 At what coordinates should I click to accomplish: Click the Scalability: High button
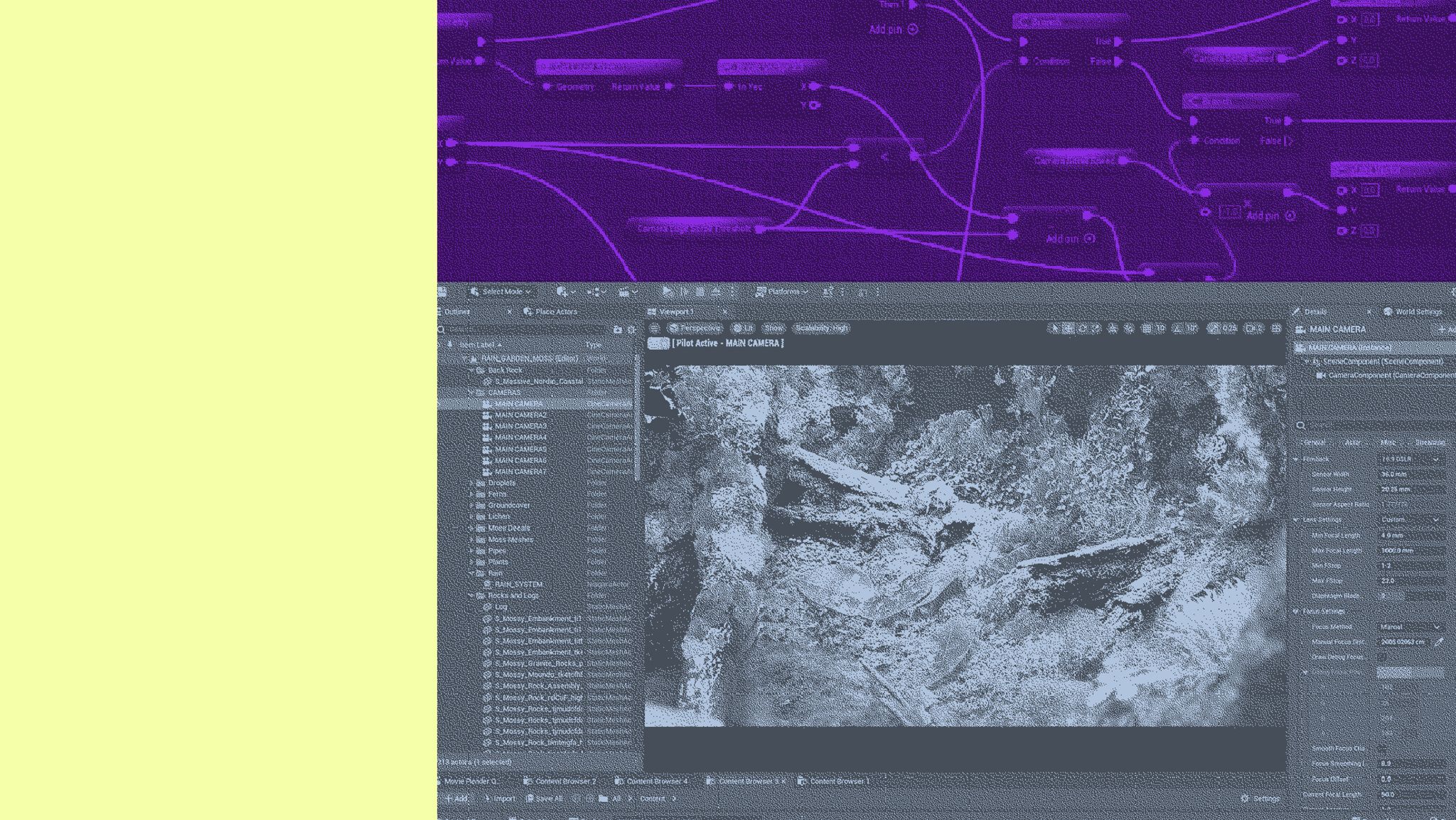tap(821, 329)
